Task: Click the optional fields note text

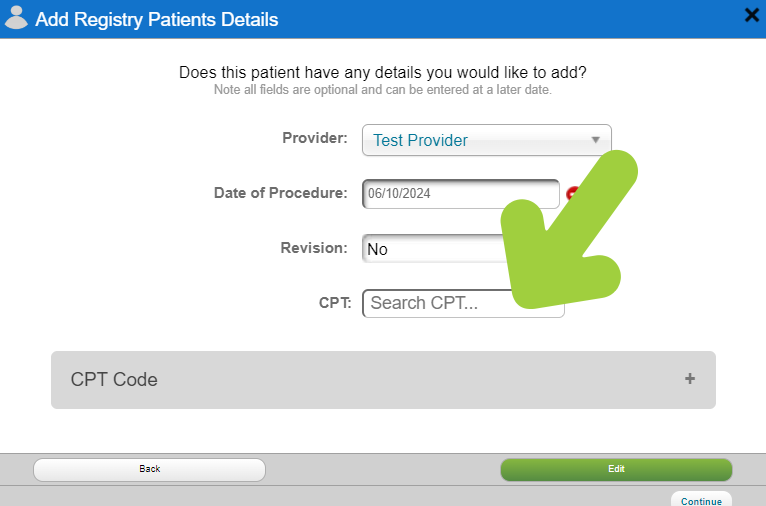Action: click(x=383, y=90)
